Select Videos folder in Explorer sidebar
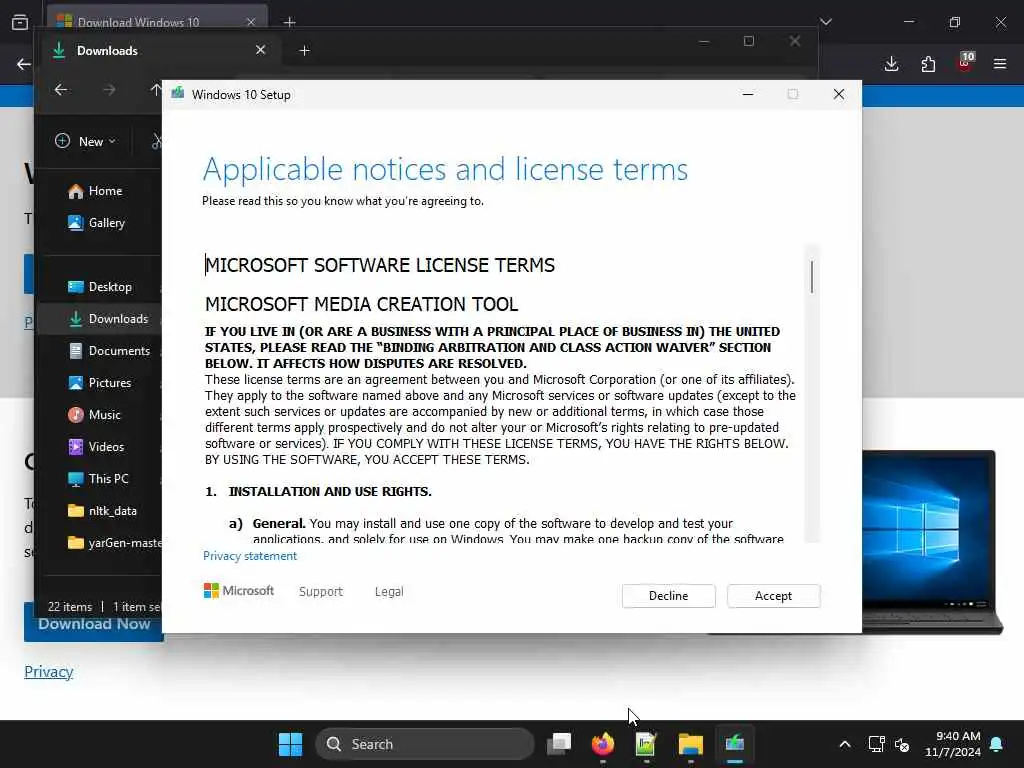The width and height of the screenshot is (1024, 768). [96, 447]
